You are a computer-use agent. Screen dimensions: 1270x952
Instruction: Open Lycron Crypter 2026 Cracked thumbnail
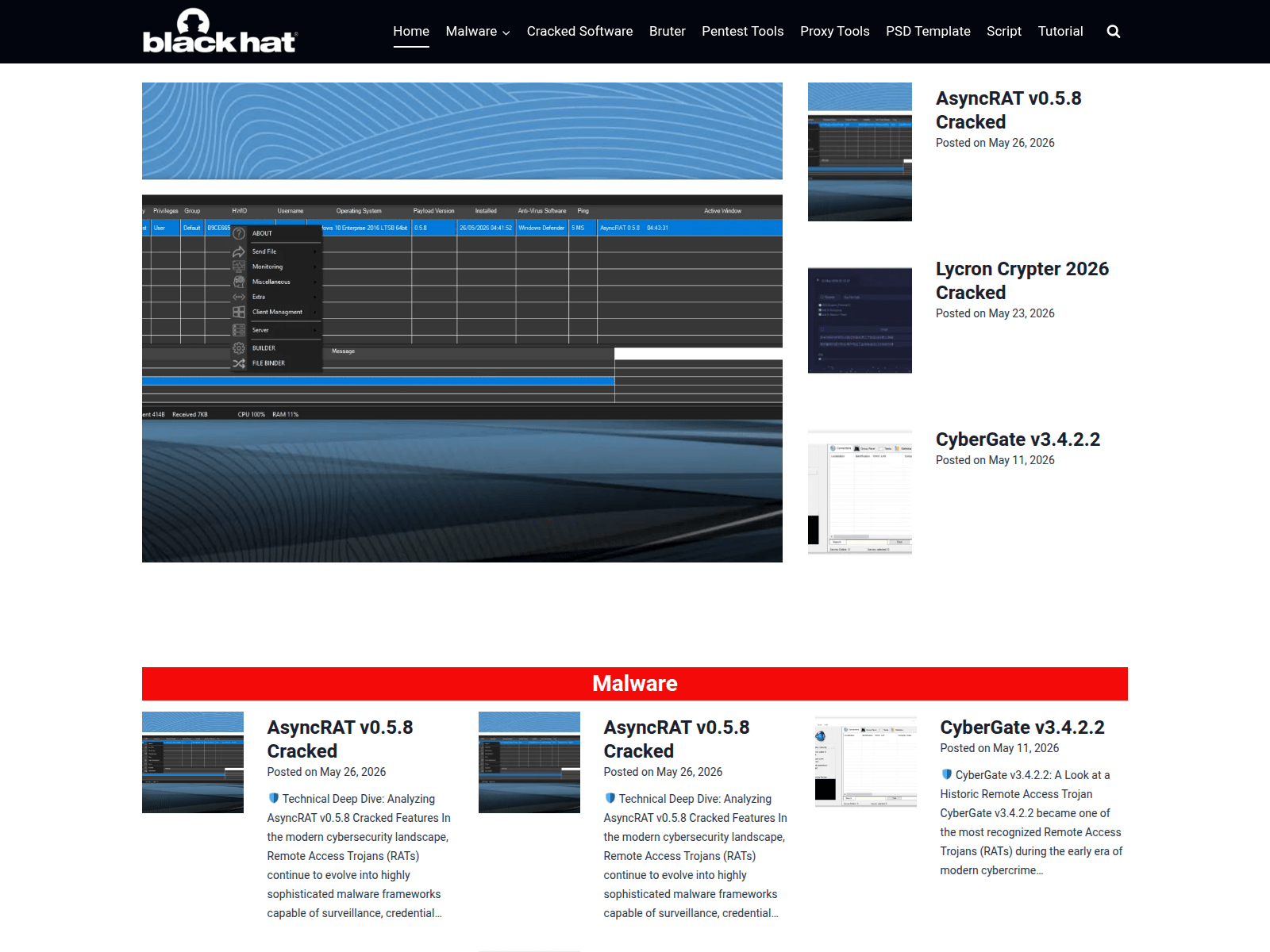click(860, 321)
